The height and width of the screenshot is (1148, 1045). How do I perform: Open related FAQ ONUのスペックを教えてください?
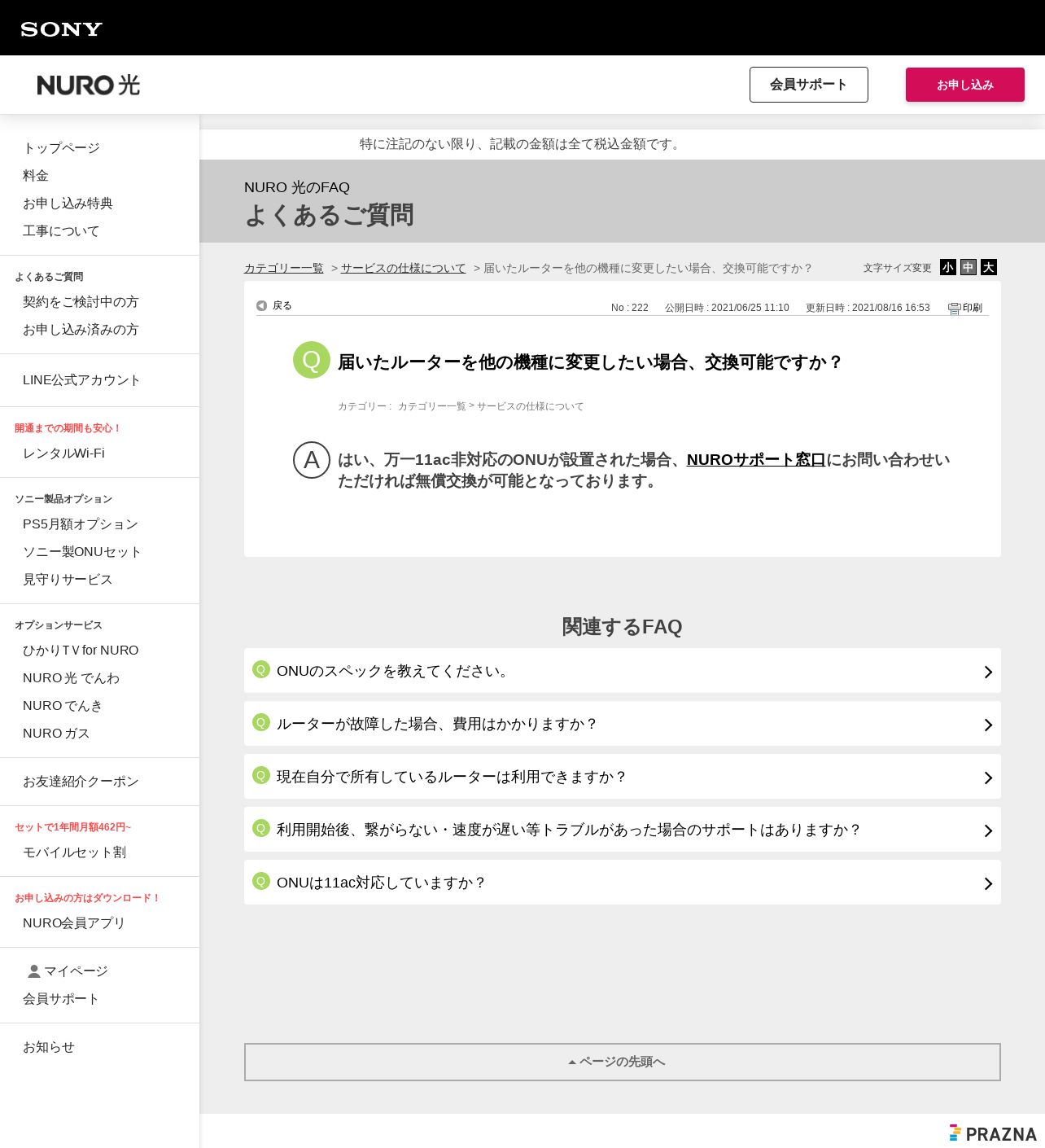[622, 670]
